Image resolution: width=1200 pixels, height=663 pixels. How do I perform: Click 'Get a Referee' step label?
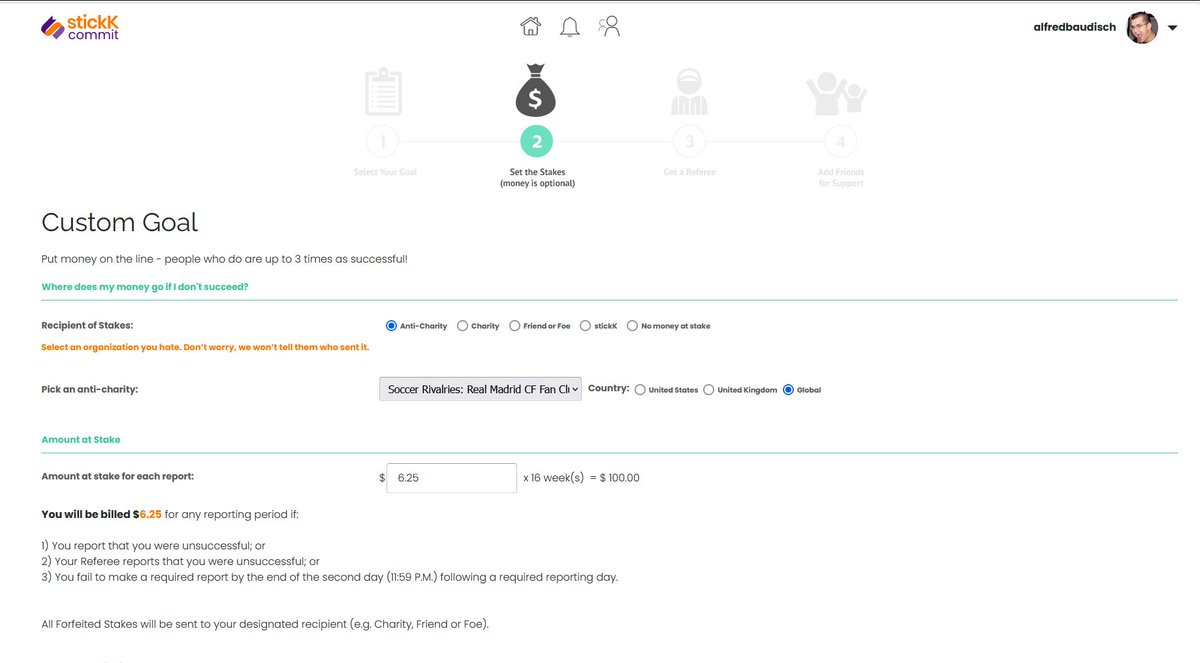click(x=689, y=172)
